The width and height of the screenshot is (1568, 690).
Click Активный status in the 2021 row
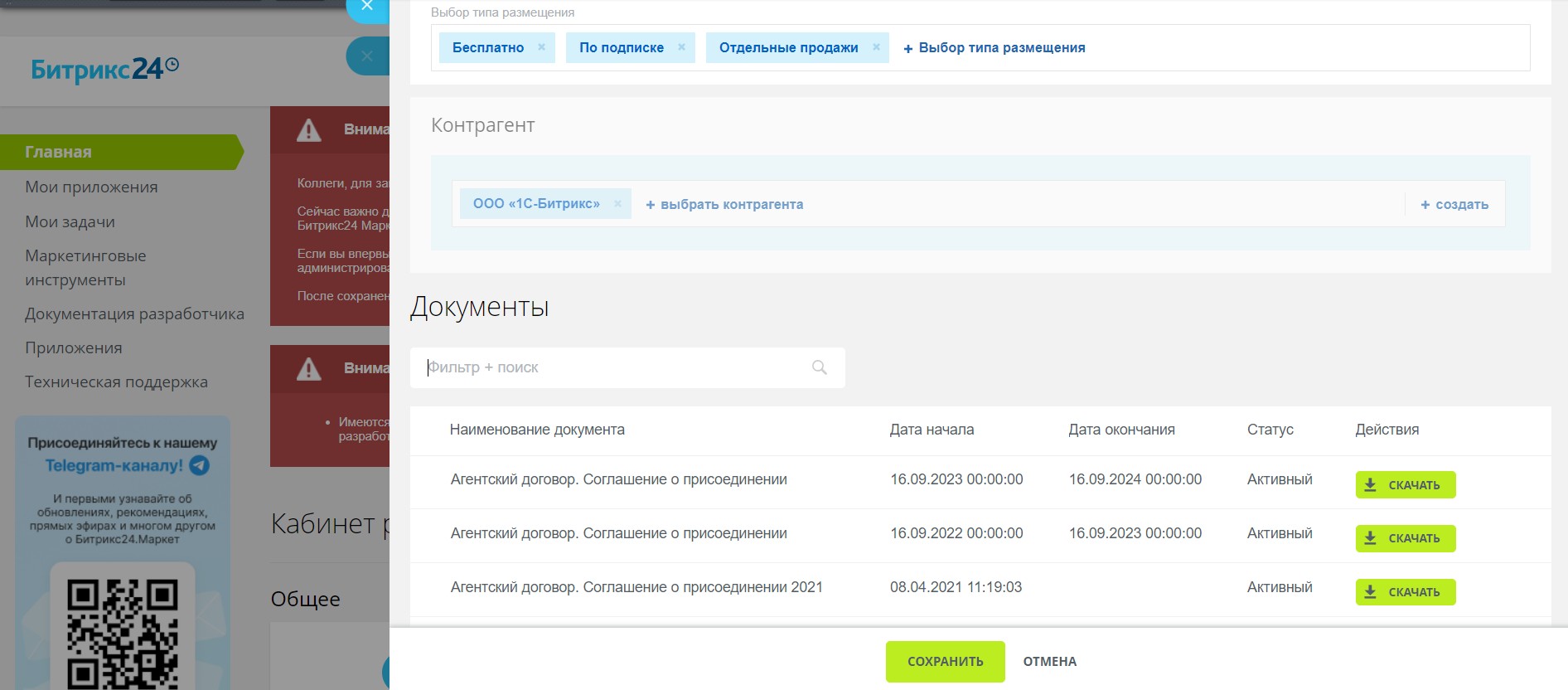pos(1280,587)
